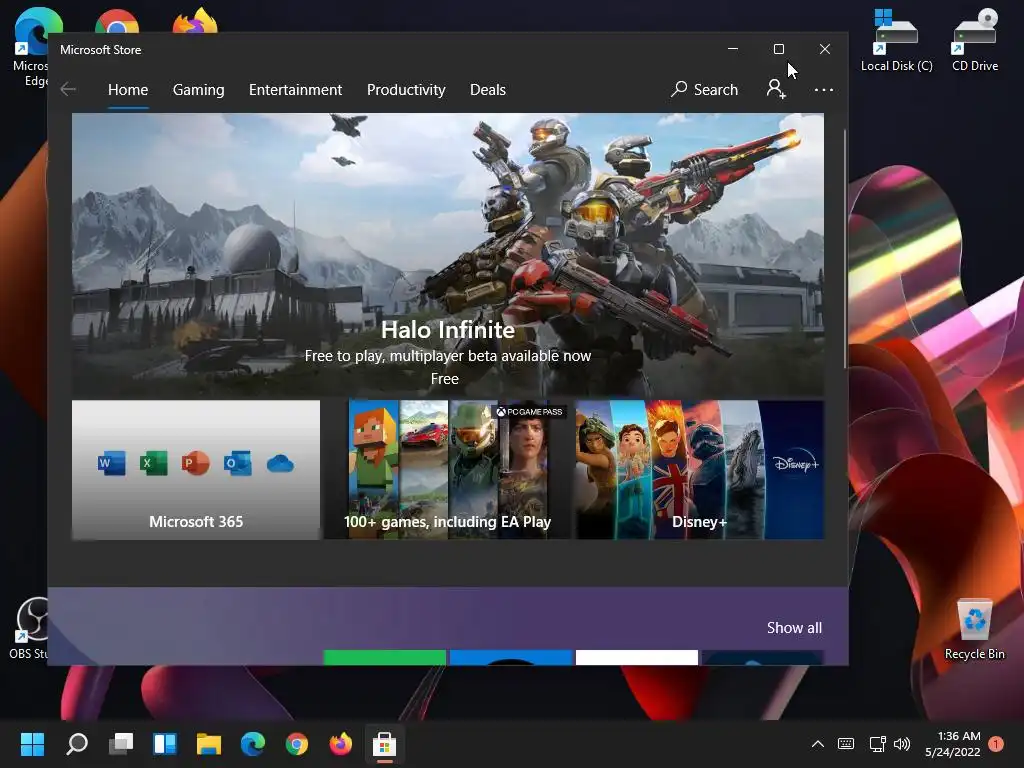Open the Windows Start menu
Viewport: 1024px width, 768px height.
[32, 744]
